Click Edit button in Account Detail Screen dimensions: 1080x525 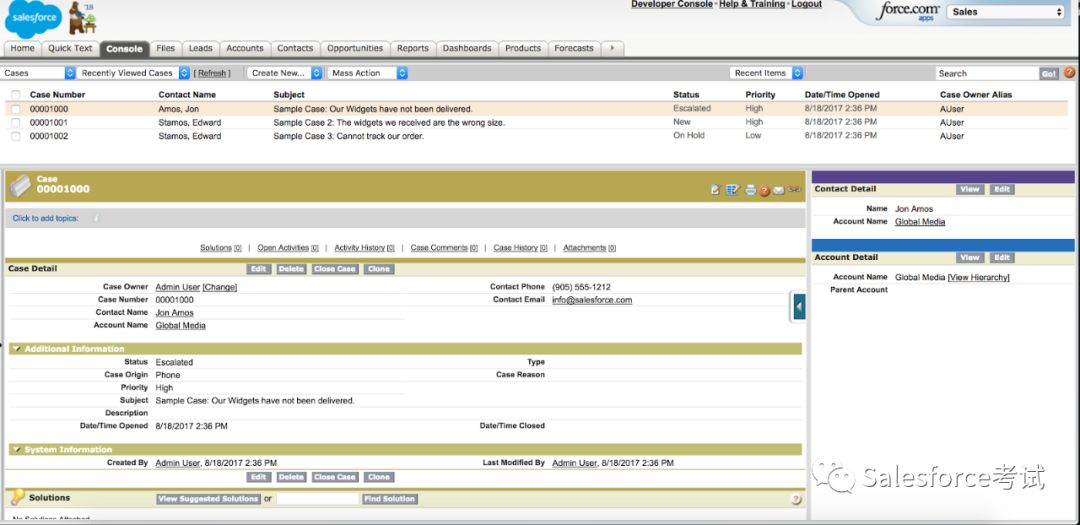pos(1002,258)
